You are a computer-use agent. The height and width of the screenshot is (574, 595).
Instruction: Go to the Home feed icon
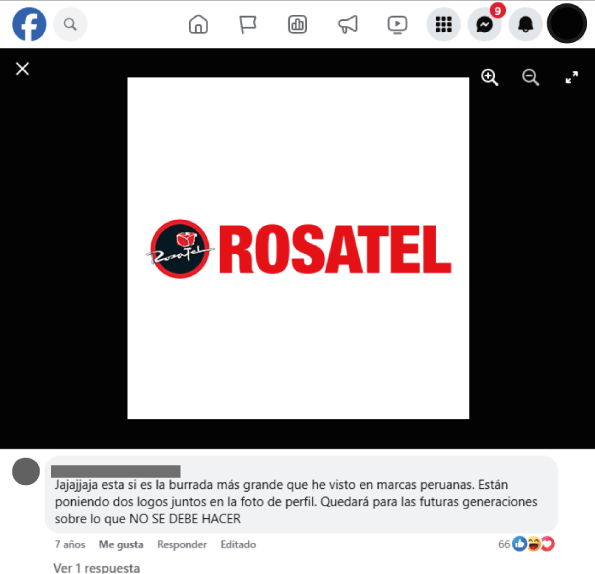[198, 25]
